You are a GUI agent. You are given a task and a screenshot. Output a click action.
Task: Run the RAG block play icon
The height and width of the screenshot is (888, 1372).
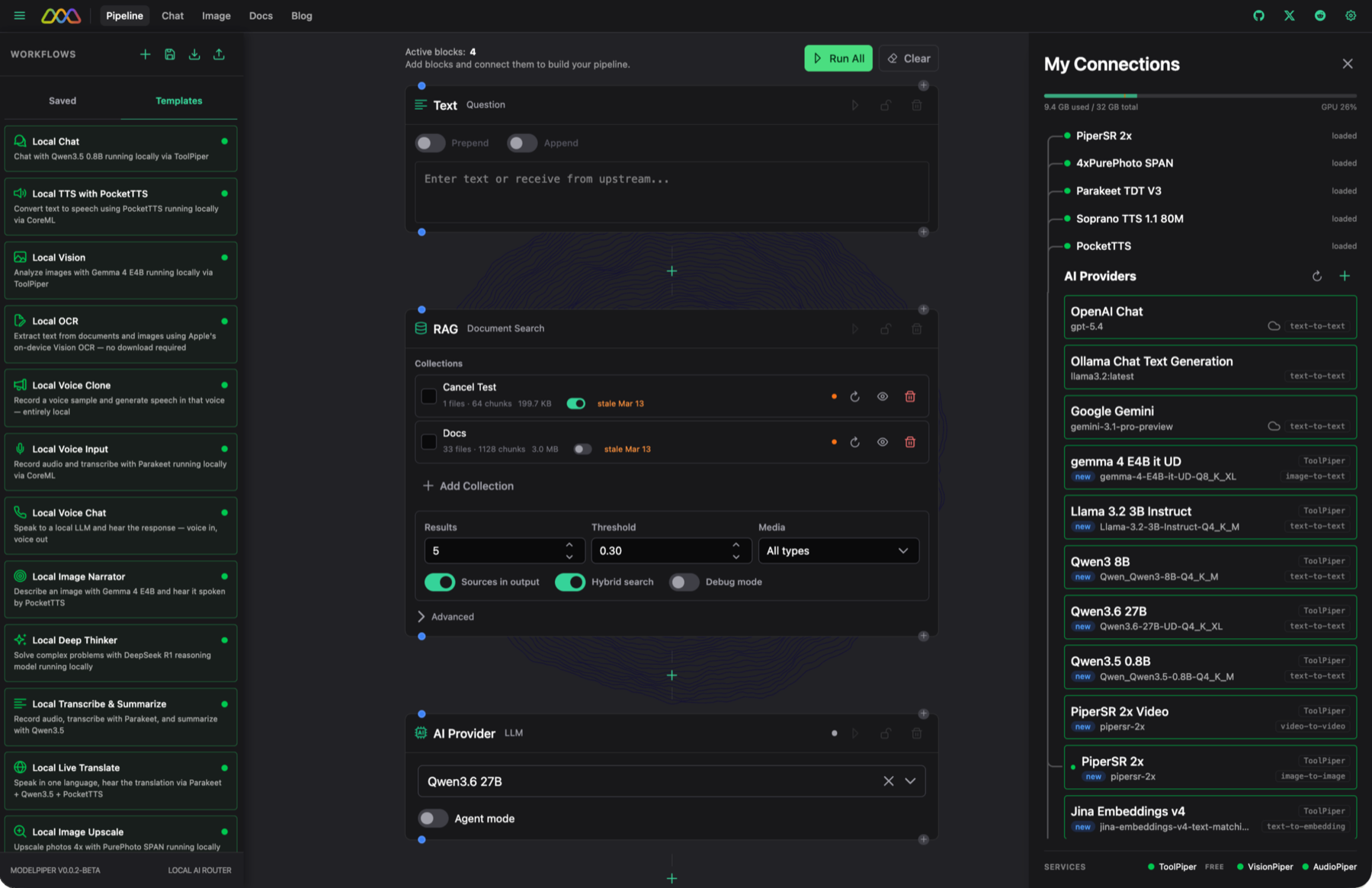point(855,329)
